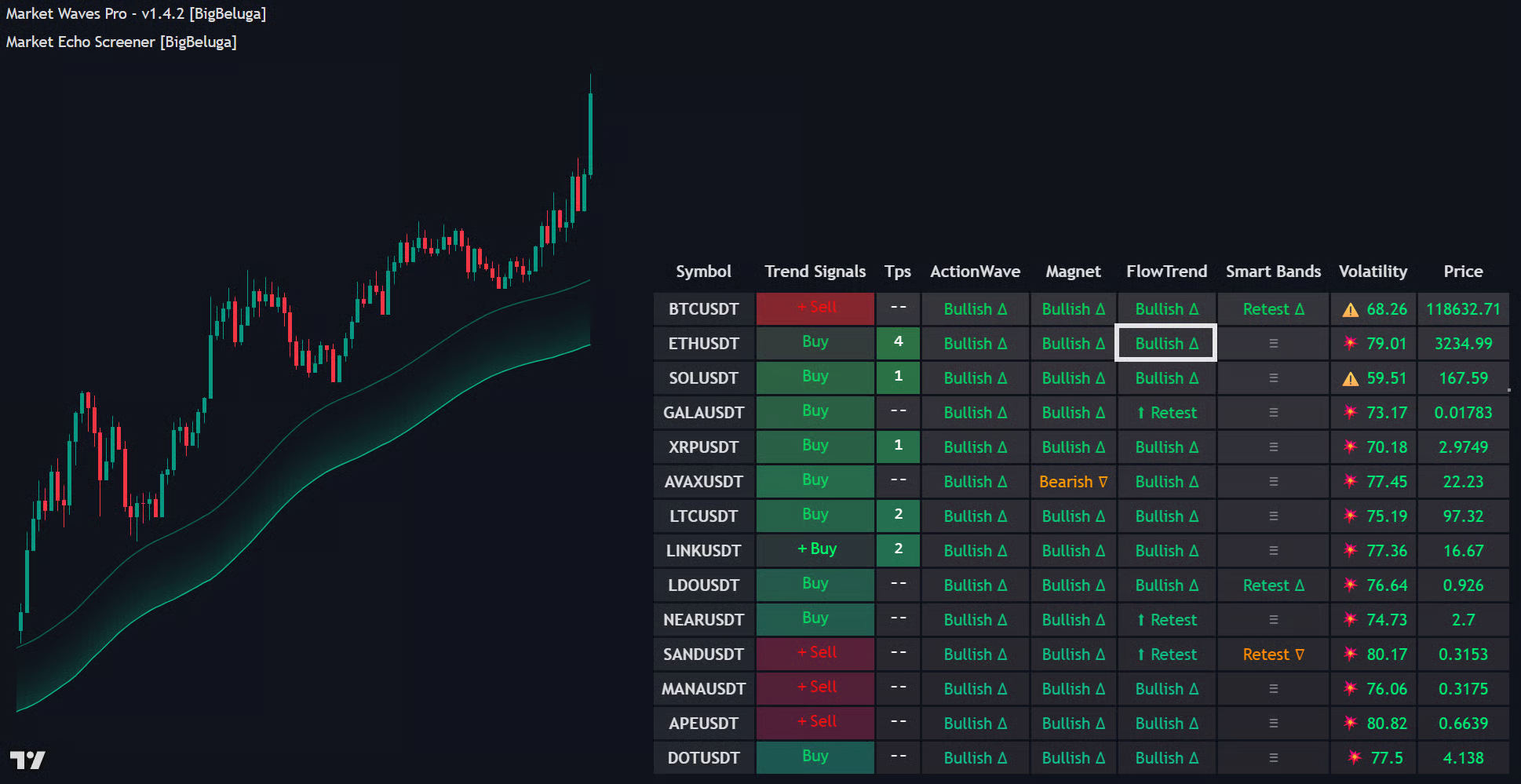Click the SOLUSDT volatility warning triangle

[1350, 379]
